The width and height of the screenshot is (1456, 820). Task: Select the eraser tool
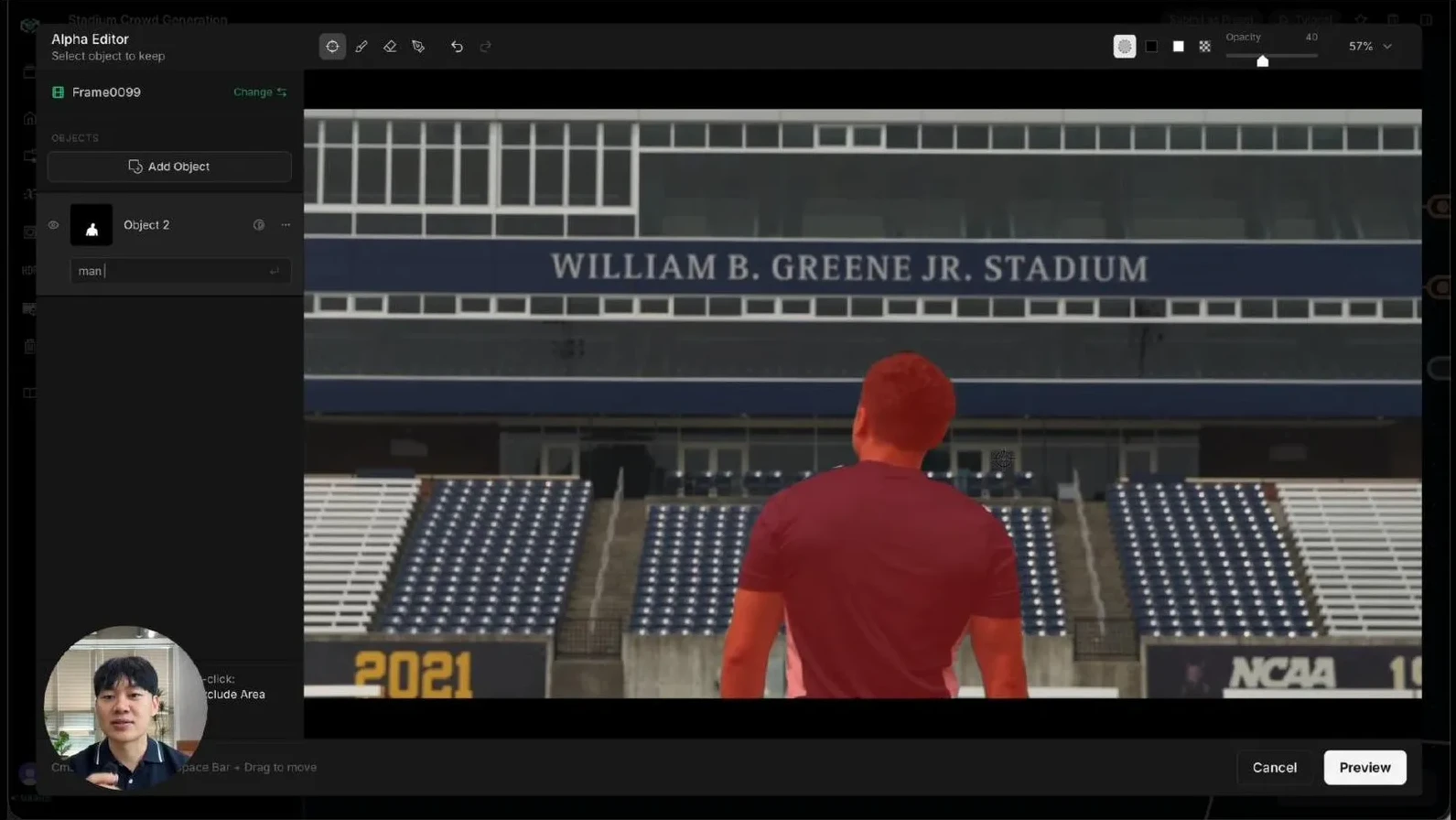click(390, 46)
